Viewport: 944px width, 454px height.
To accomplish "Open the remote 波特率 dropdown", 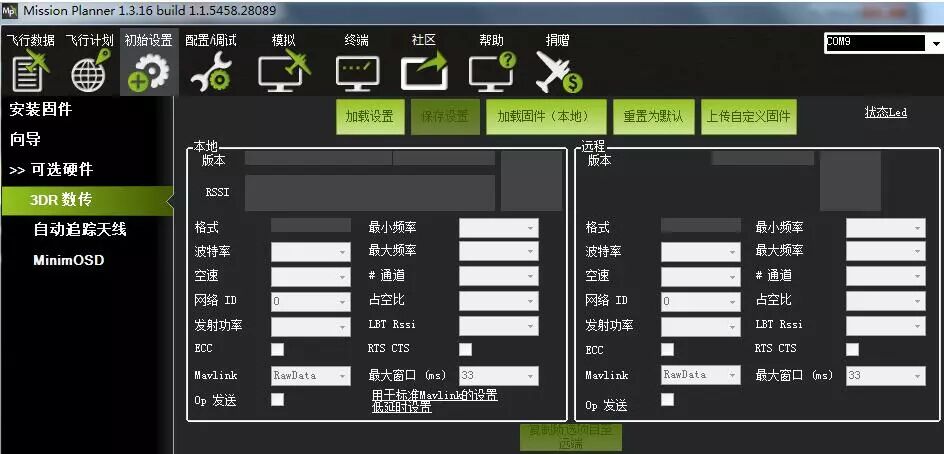I will click(x=701, y=252).
